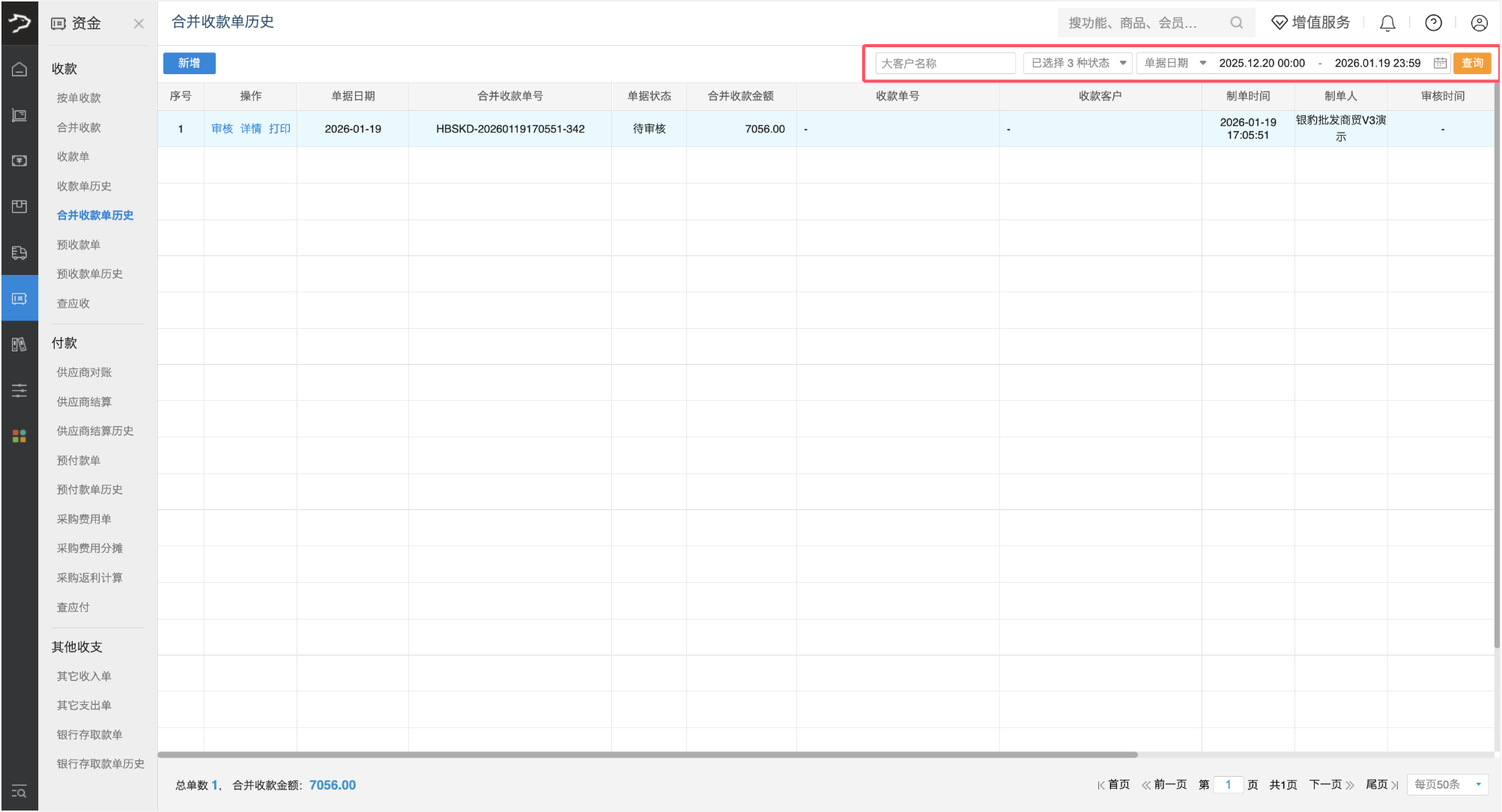This screenshot has height=812, width=1502.
Task: Expand the 已选择 3 种状态 dropdown
Action: pyautogui.click(x=1078, y=64)
